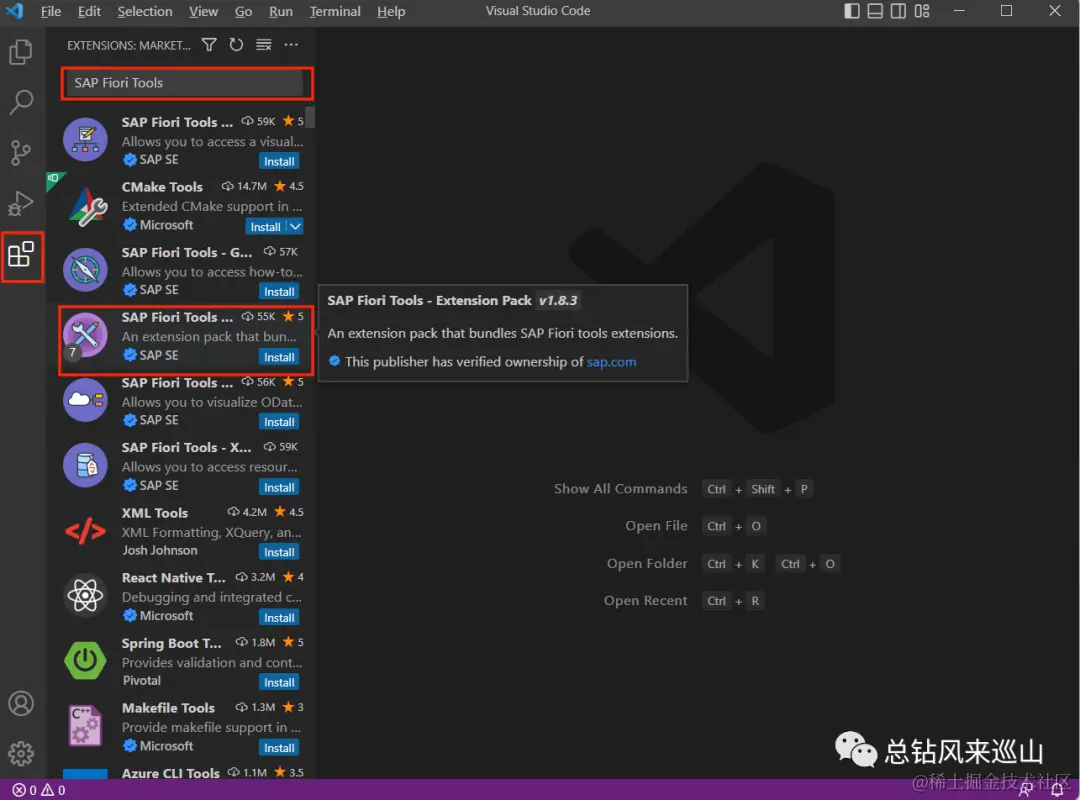The height and width of the screenshot is (800, 1080).
Task: Install the SAP Fiori OData visualizer extension
Action: tap(279, 422)
